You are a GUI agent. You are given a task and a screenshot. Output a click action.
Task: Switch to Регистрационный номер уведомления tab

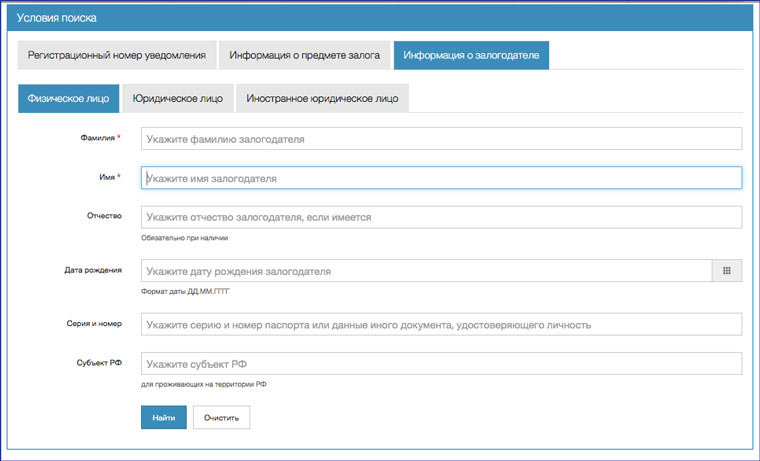[x=117, y=55]
